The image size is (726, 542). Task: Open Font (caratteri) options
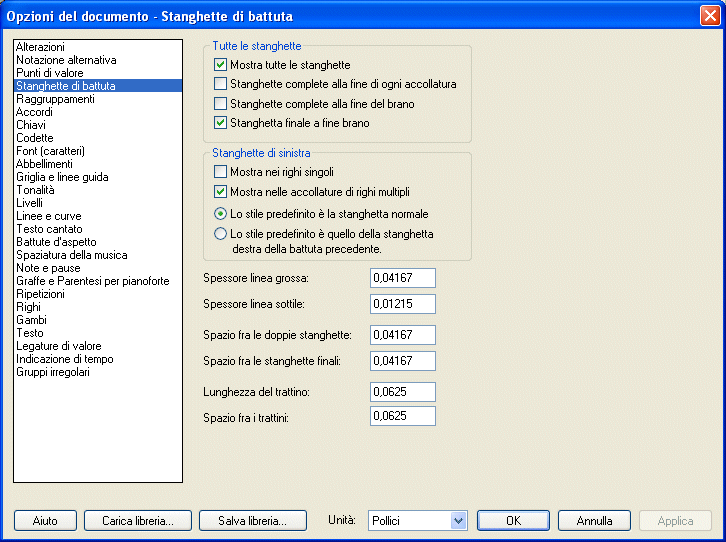(98, 150)
